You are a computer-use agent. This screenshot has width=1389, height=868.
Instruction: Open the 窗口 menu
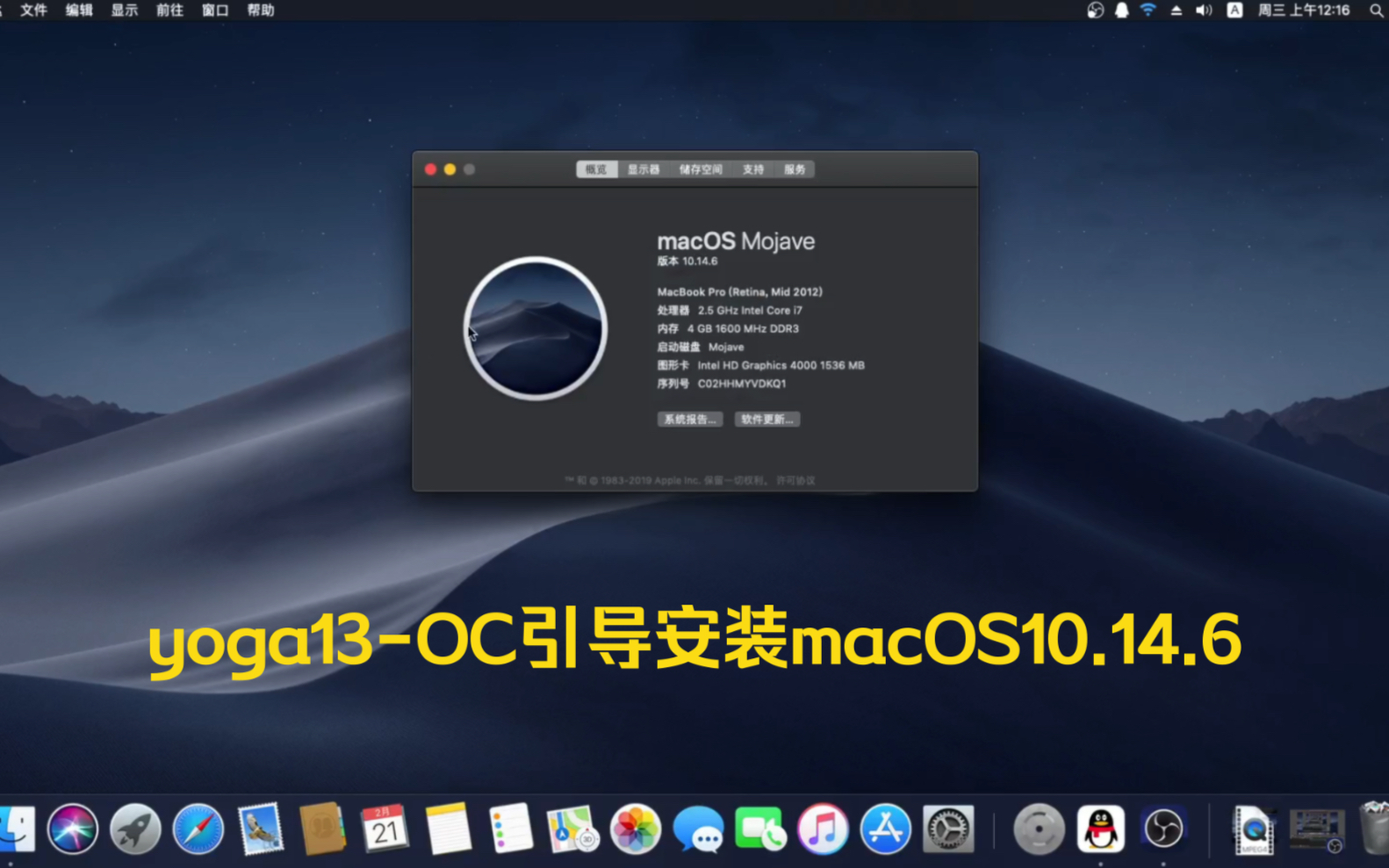pos(215,11)
